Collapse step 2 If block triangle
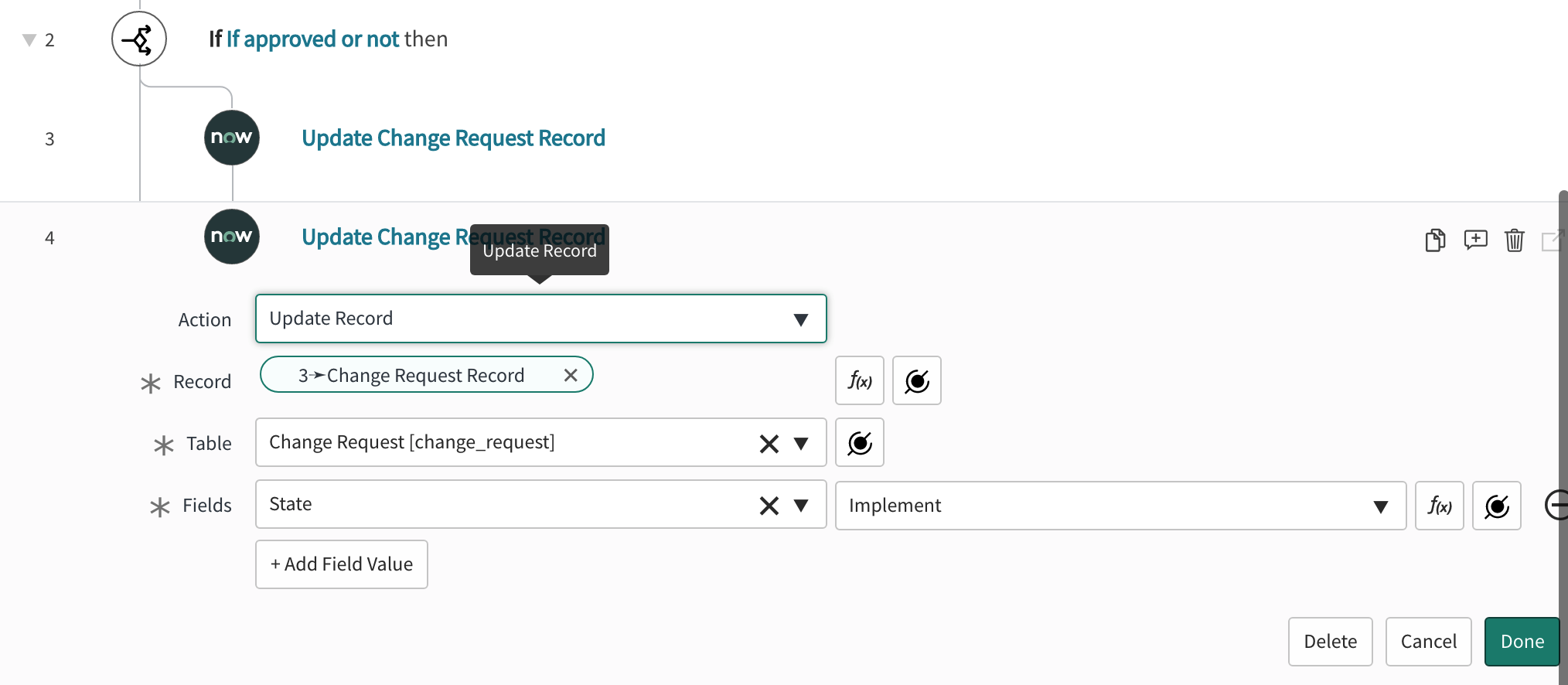 pos(29,39)
